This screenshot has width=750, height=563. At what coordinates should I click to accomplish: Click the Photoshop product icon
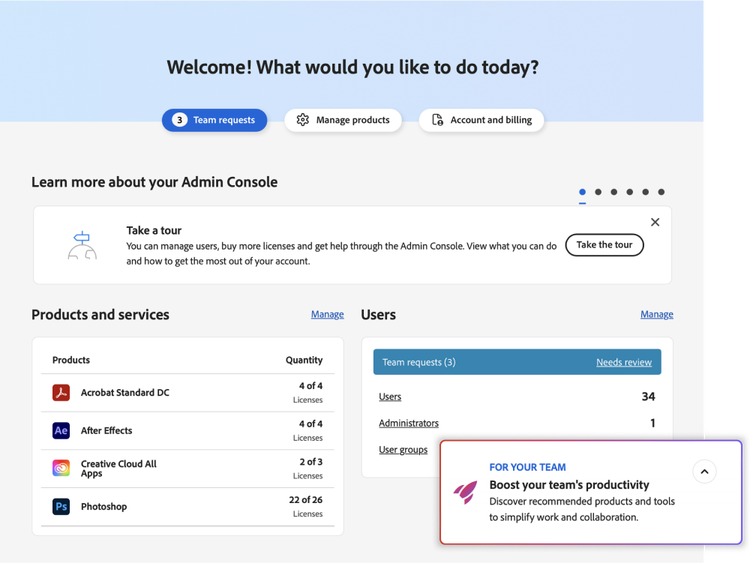click(61, 507)
